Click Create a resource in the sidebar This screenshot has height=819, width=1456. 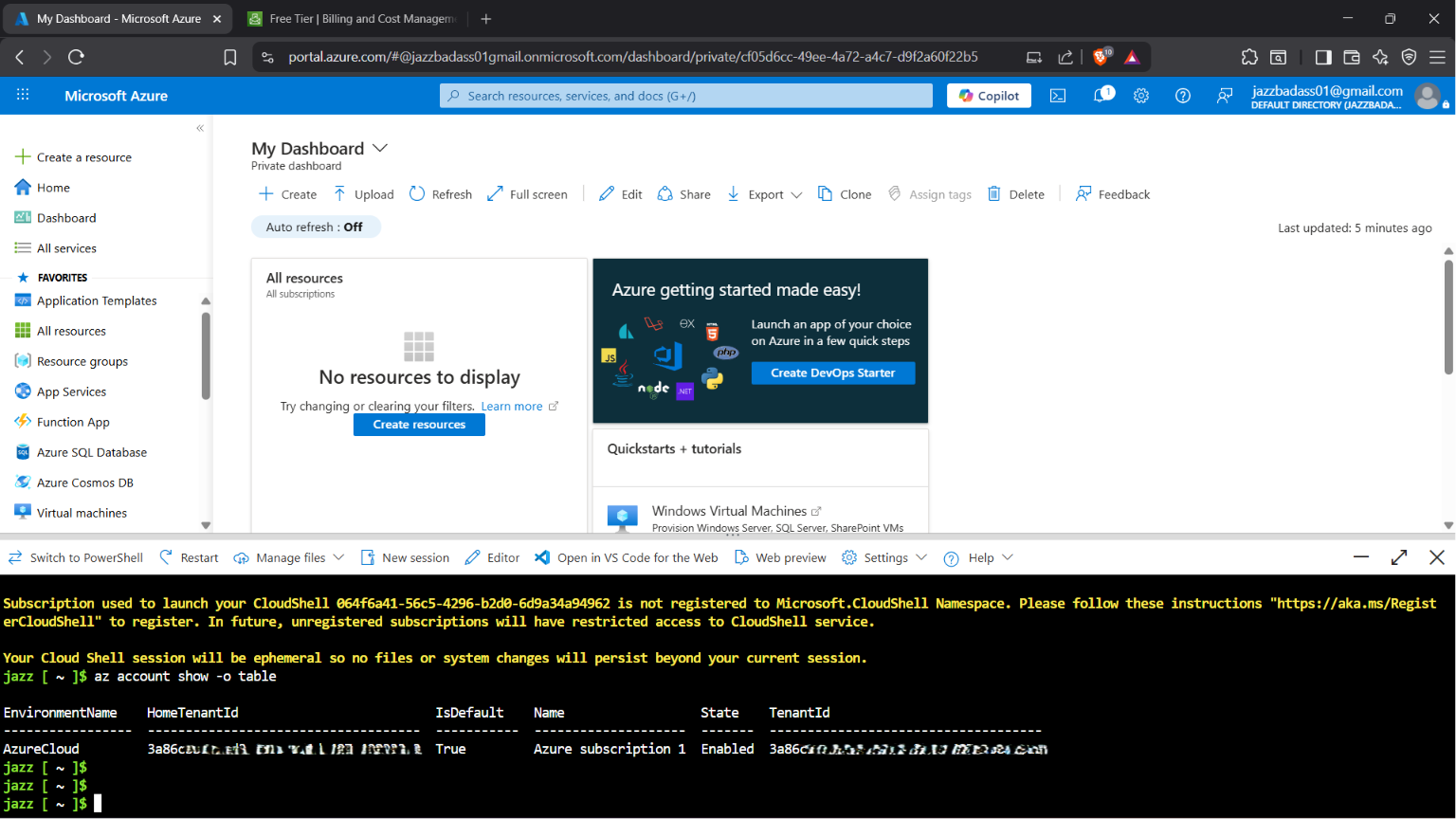tap(74, 157)
